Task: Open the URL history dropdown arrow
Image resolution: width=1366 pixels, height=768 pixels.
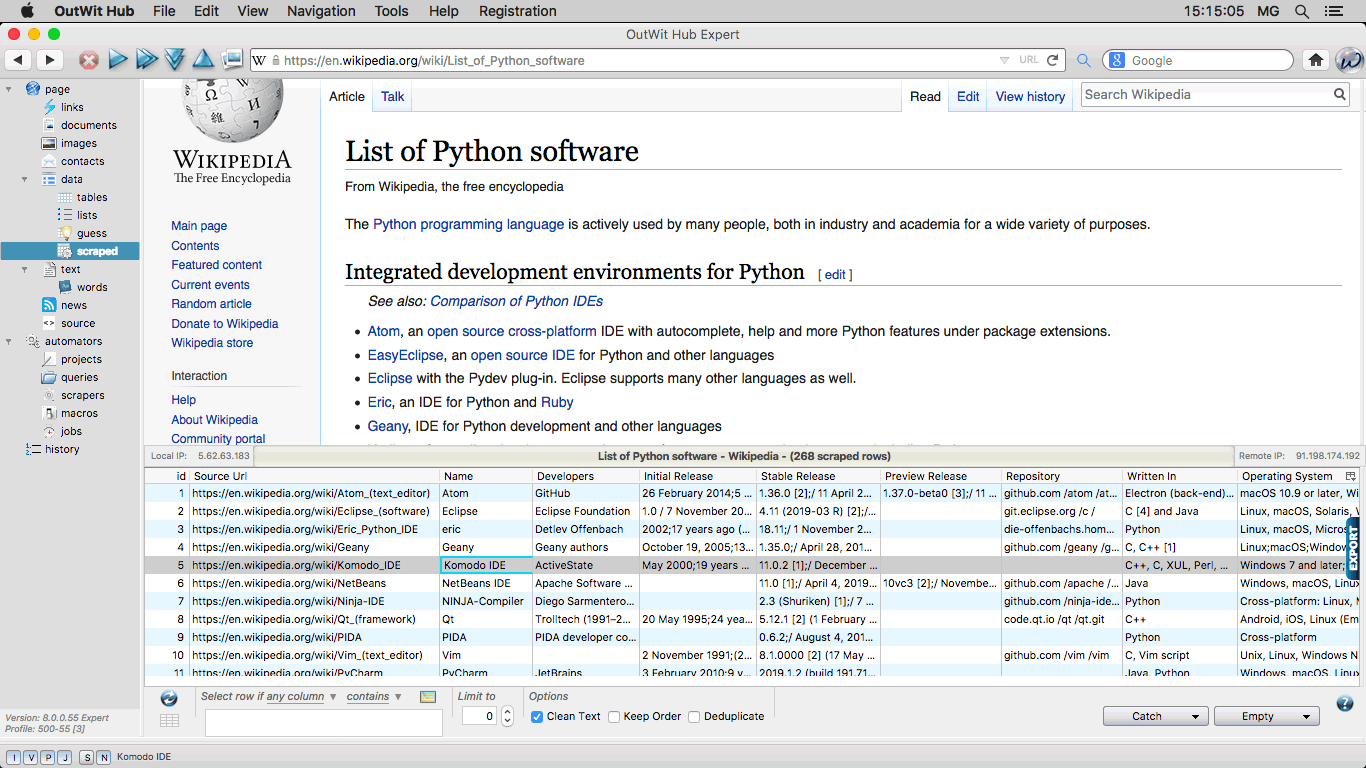Action: click(x=1004, y=60)
